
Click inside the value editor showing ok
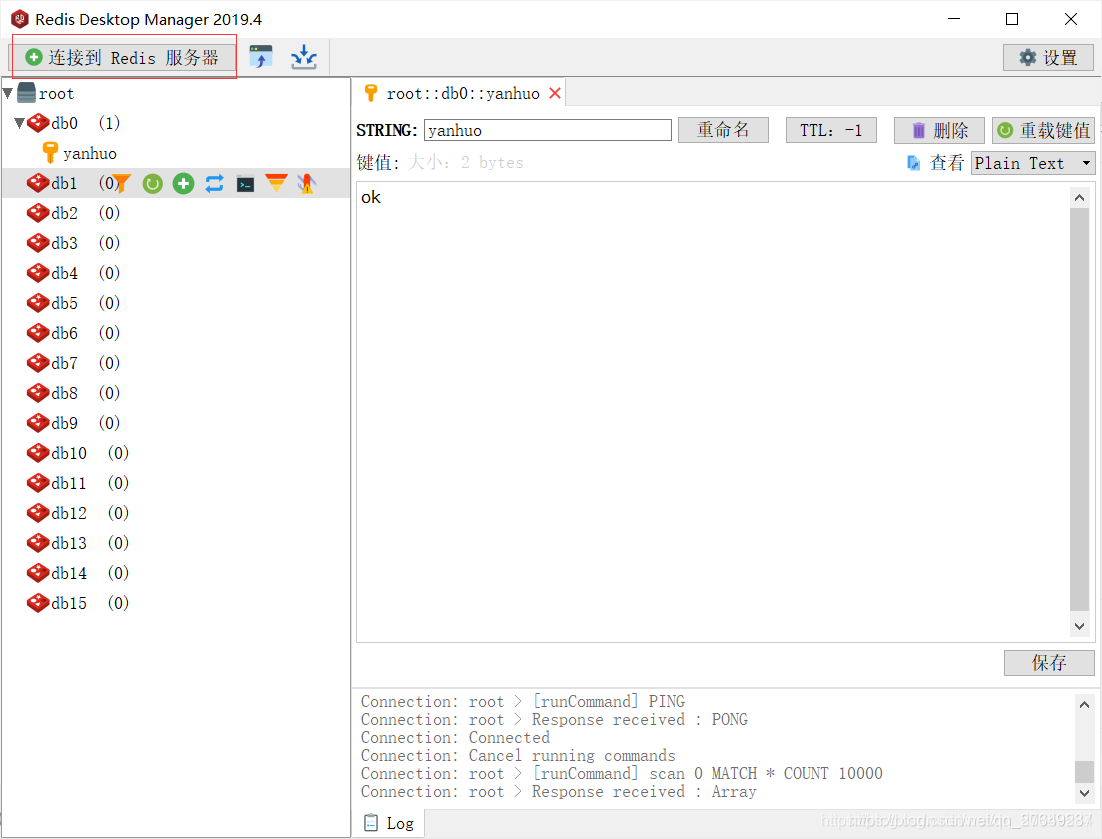coord(713,412)
